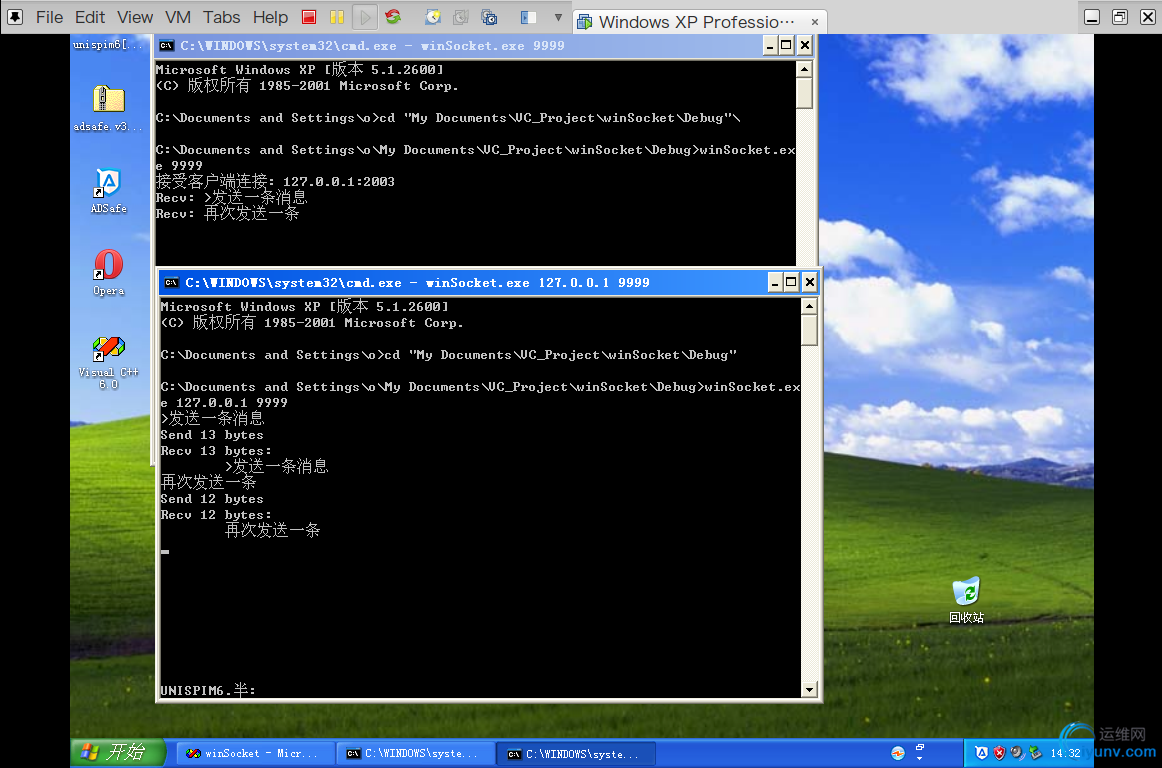Switch to the rightmost cmd taskbar button

pyautogui.click(x=575, y=754)
